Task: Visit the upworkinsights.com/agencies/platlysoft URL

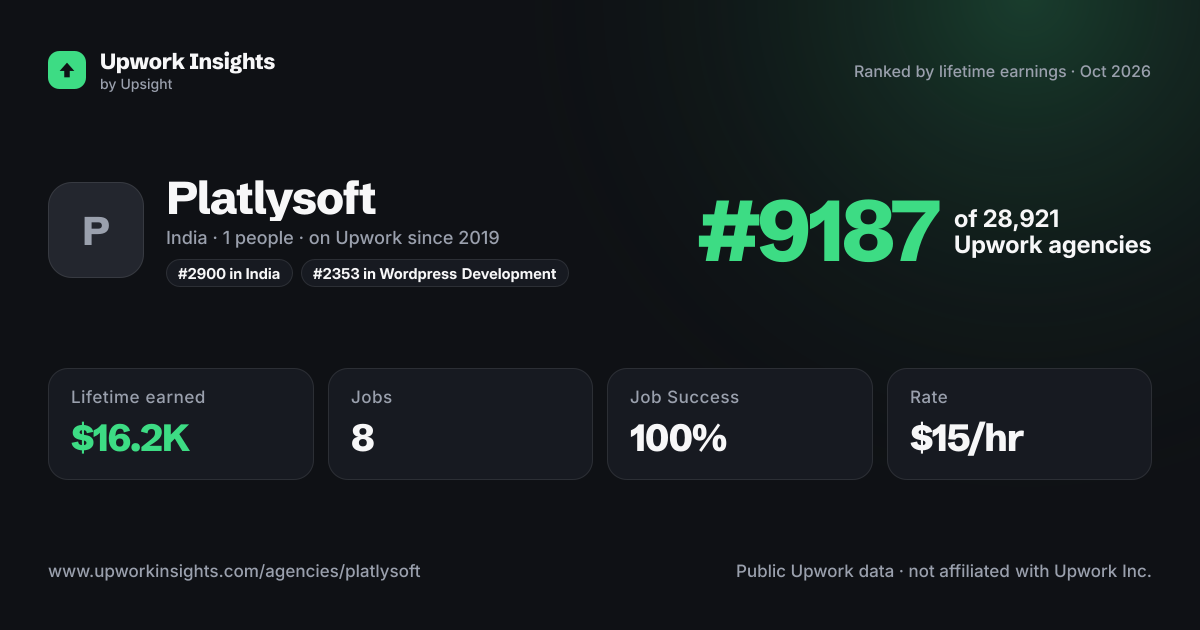Action: pyautogui.click(x=234, y=572)
